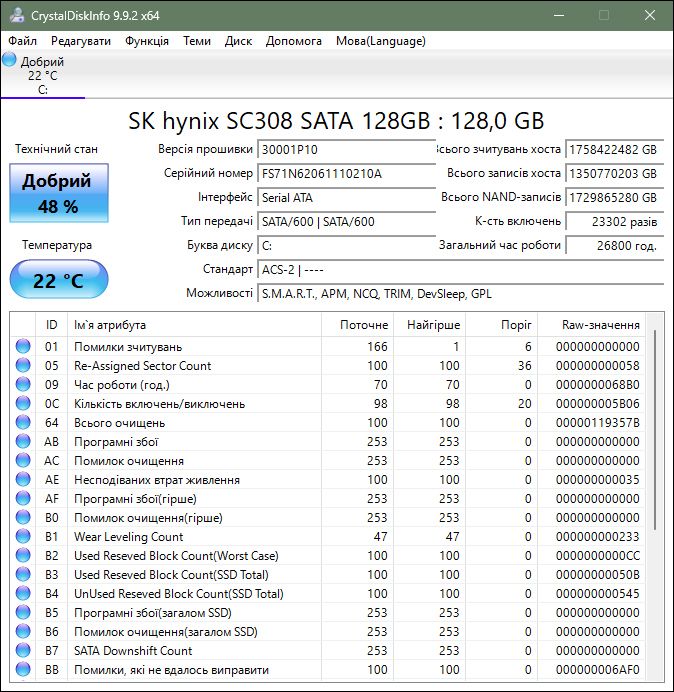Open the Редагувати menu
Image resolution: width=674 pixels, height=692 pixels.
[81, 41]
